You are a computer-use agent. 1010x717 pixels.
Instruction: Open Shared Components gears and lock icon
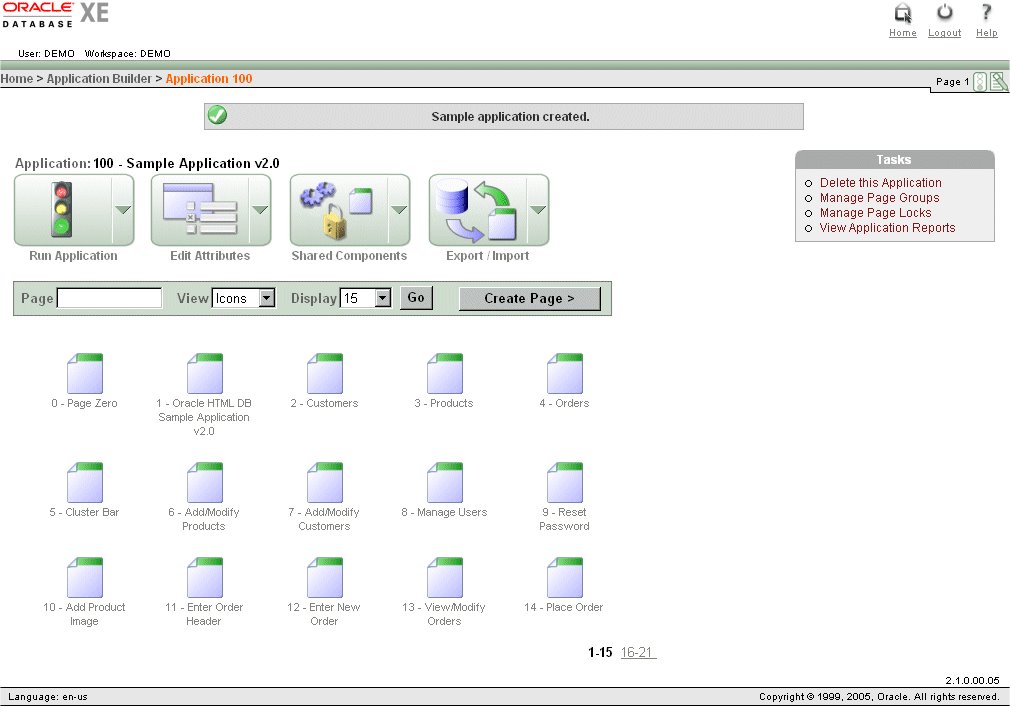337,209
